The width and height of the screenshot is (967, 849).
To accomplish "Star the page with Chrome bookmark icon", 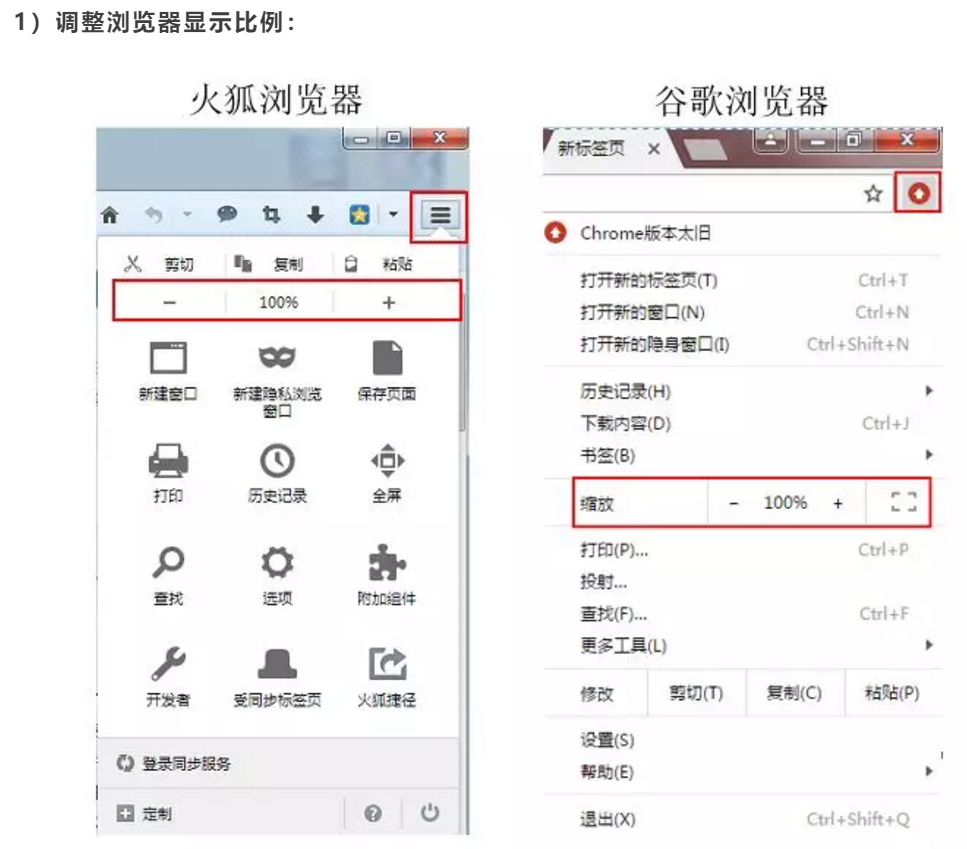I will coord(873,195).
